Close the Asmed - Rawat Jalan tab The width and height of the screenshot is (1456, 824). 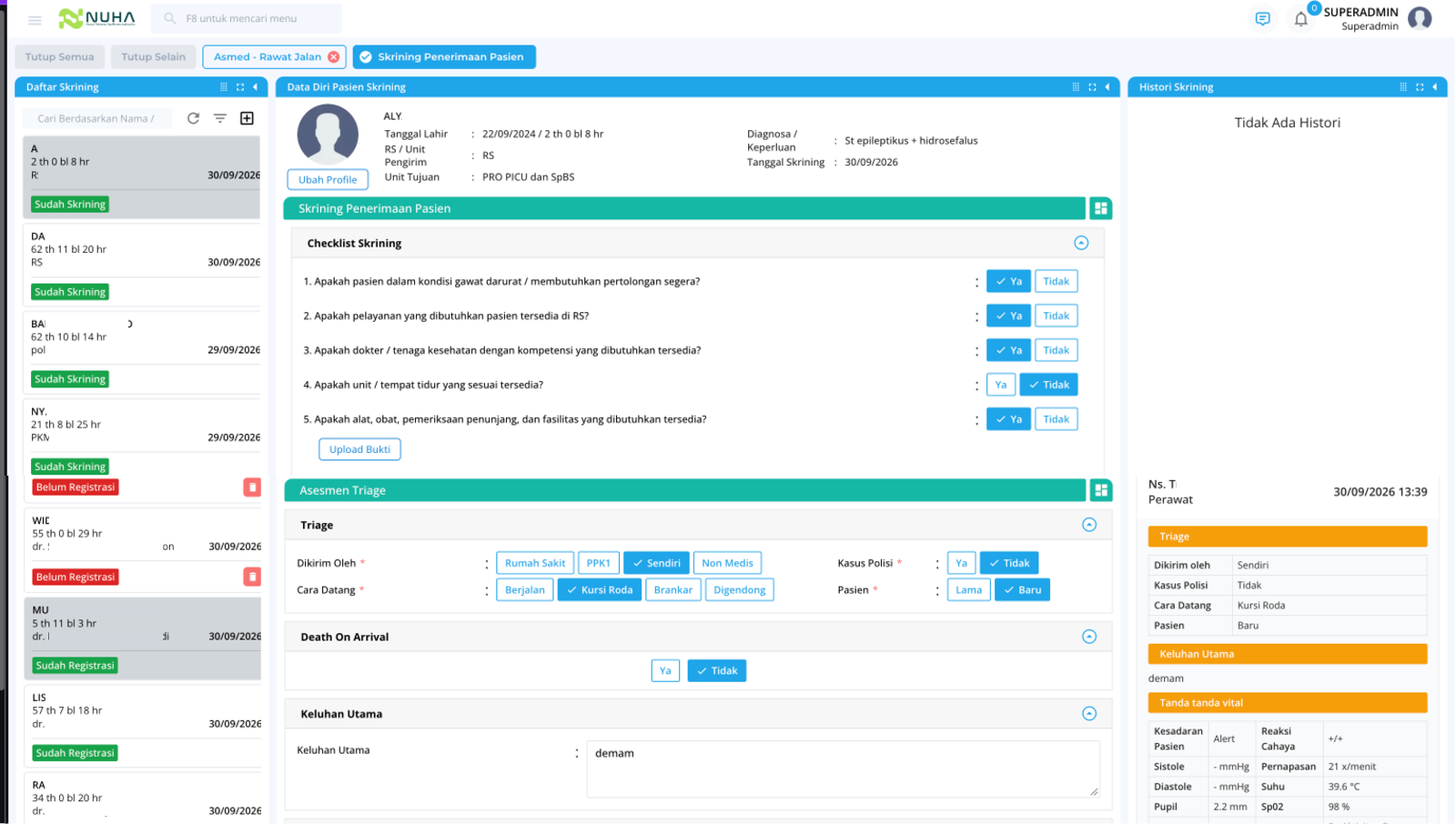point(334,56)
